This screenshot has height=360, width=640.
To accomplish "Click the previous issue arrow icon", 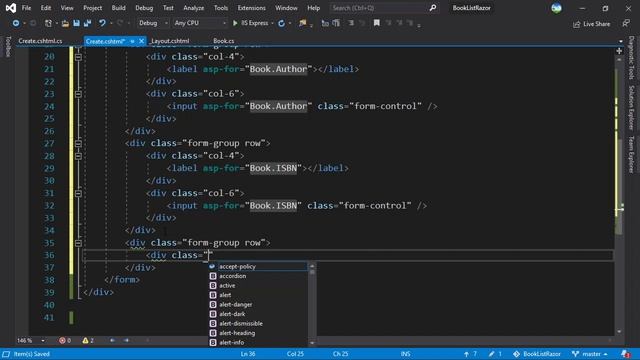I will pyautogui.click(x=112, y=340).
